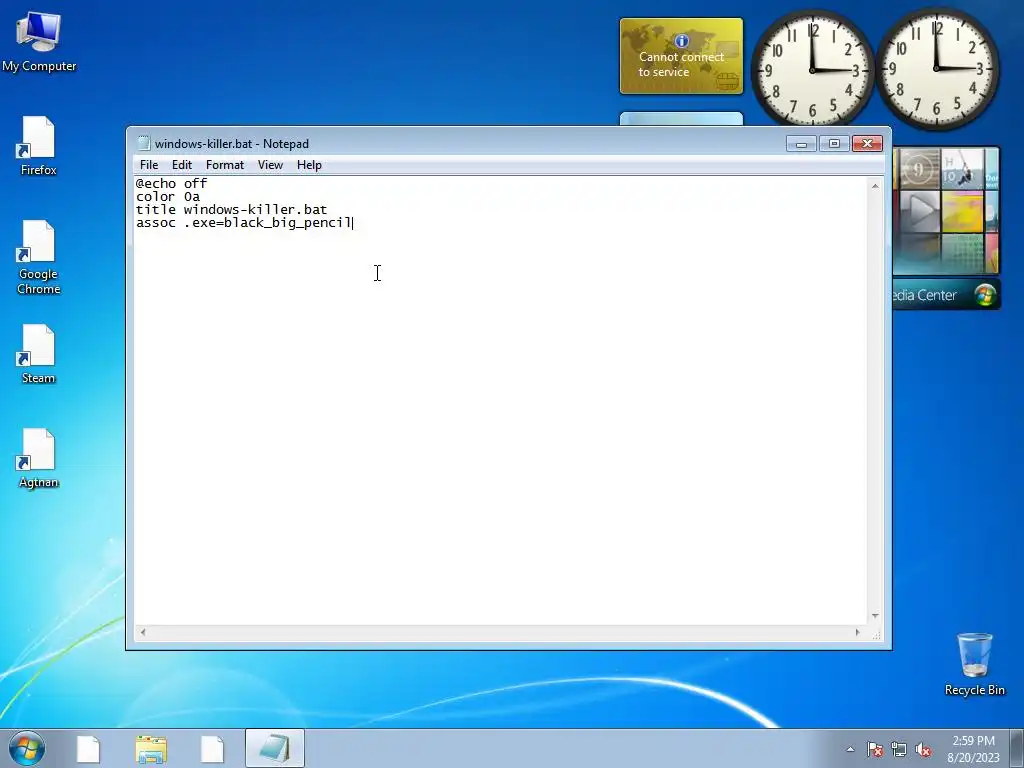Maximize the Notepad window
Image resolution: width=1024 pixels, height=768 pixels.
pyautogui.click(x=834, y=143)
